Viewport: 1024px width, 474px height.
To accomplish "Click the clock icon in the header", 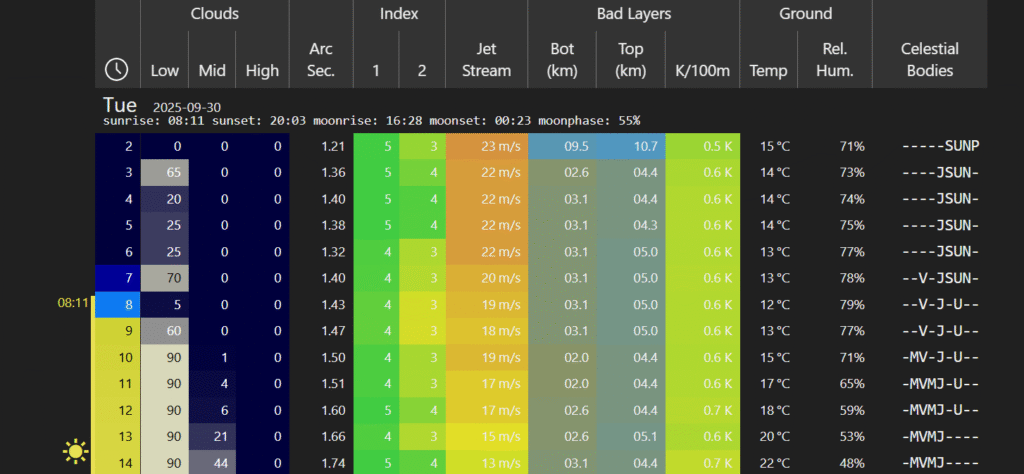I will (117, 69).
